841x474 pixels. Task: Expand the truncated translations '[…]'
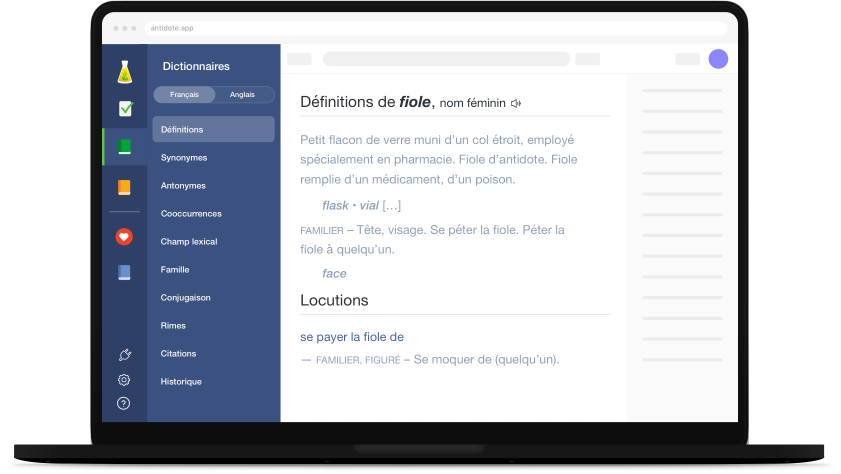391,206
